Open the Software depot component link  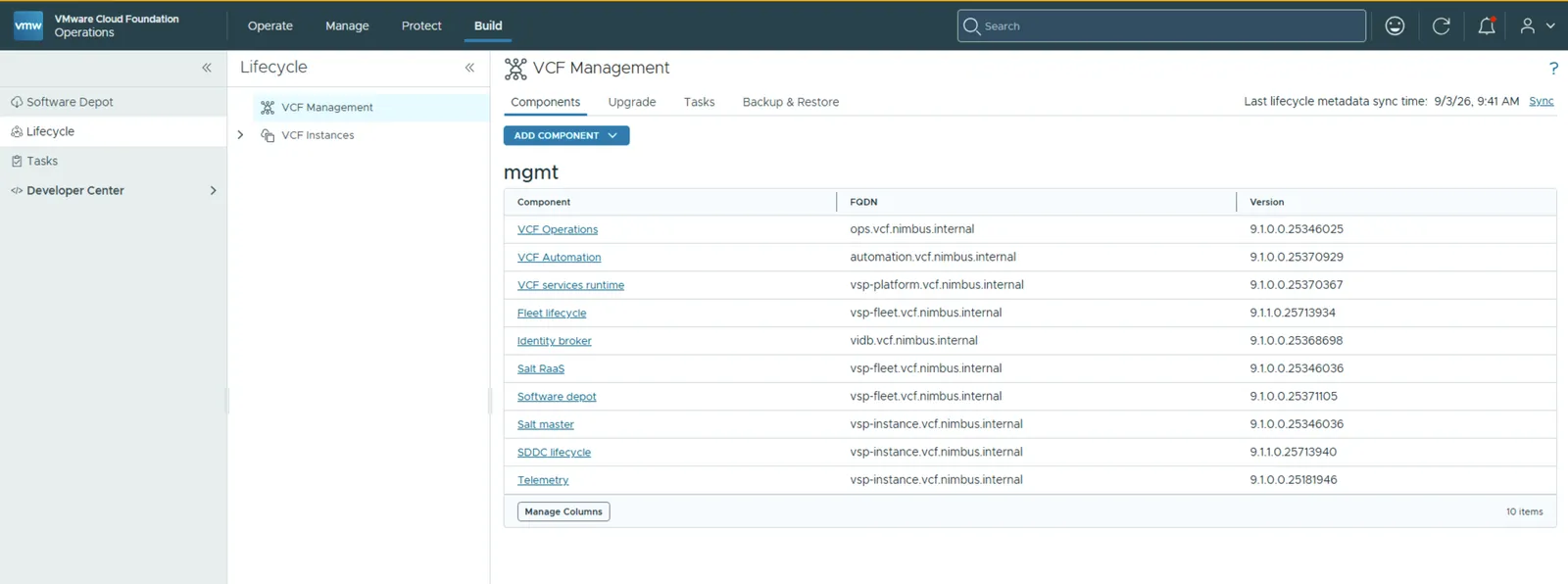557,397
